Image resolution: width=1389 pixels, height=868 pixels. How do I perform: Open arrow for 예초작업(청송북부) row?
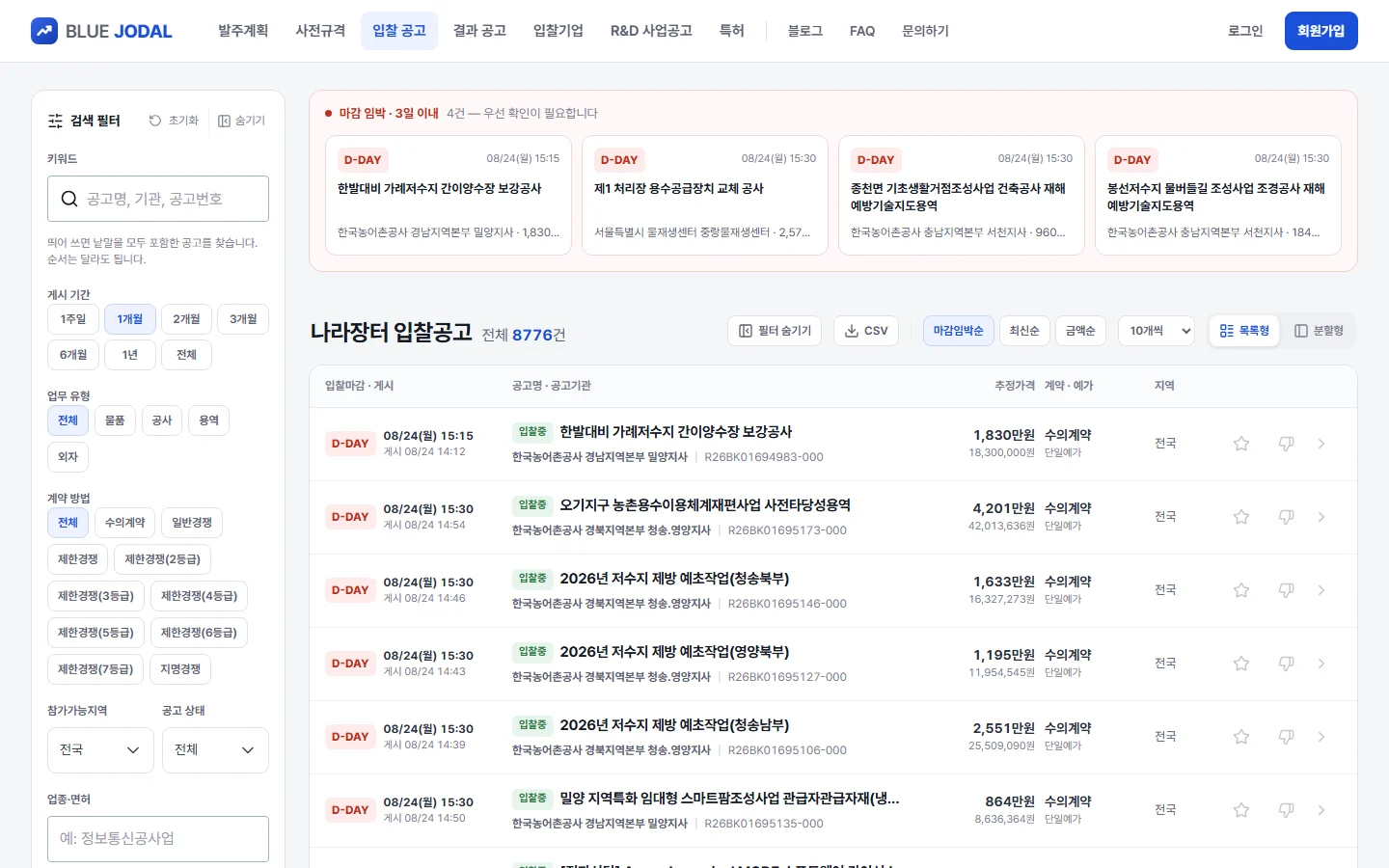[x=1321, y=590]
